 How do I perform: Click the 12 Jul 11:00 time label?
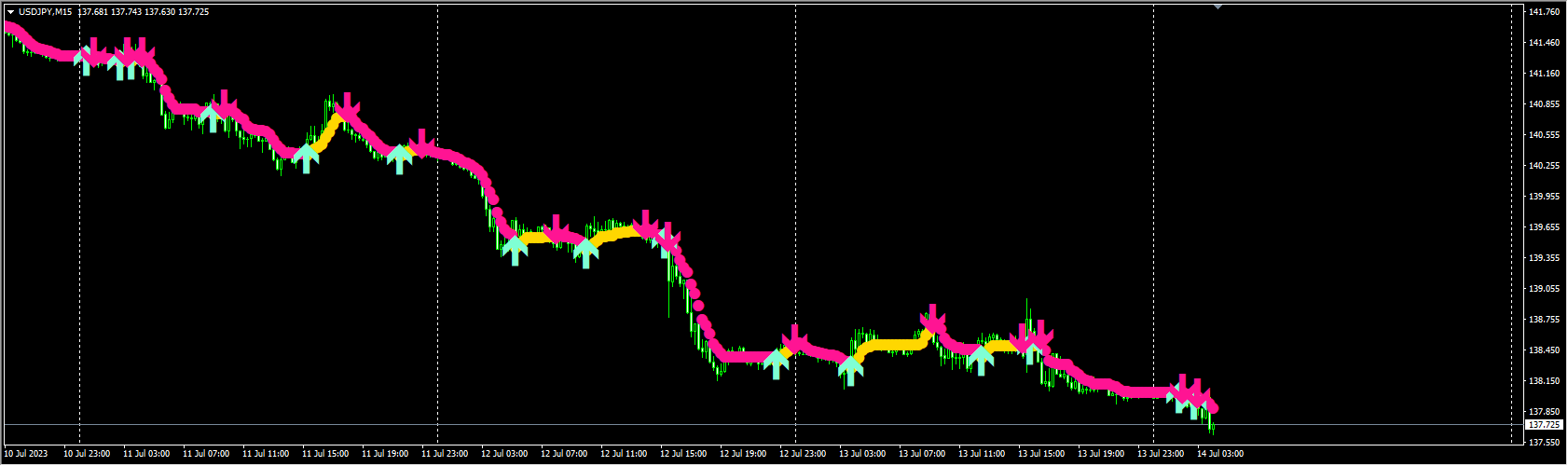pyautogui.click(x=624, y=454)
